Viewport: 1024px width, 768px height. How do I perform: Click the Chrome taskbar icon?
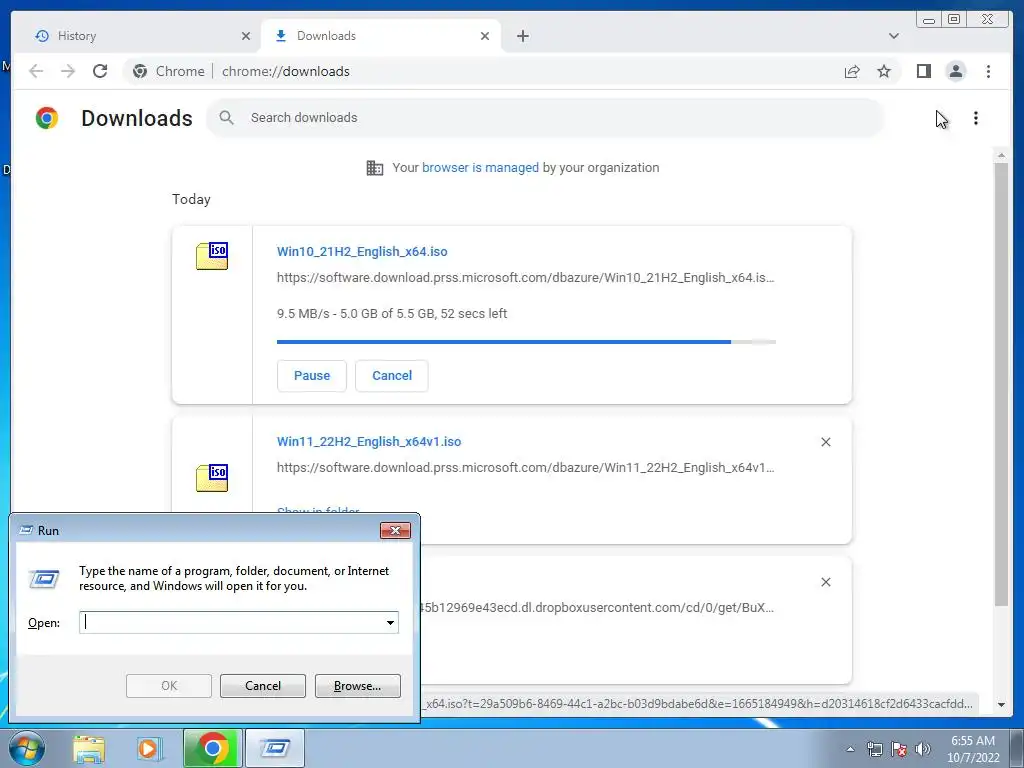click(213, 748)
